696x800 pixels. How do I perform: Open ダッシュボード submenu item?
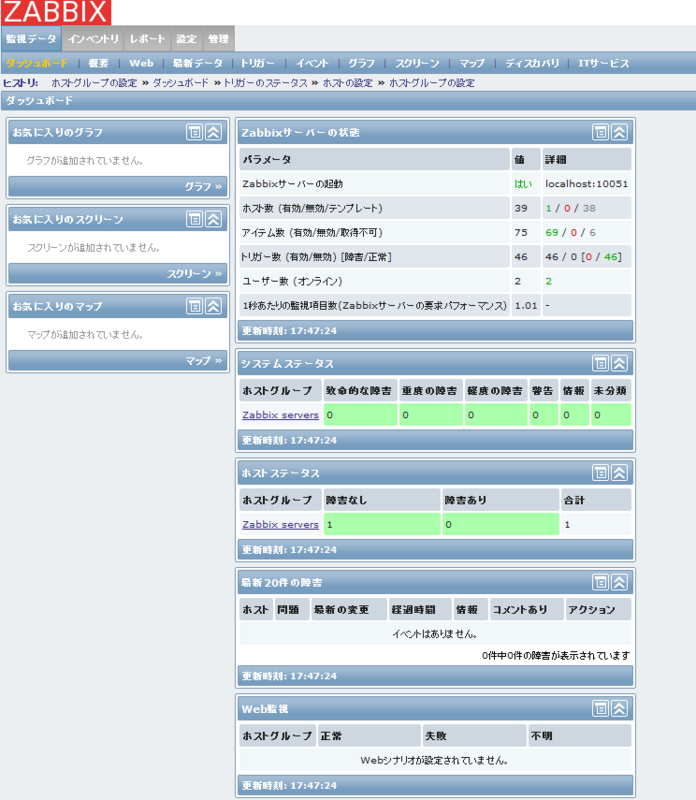37,63
